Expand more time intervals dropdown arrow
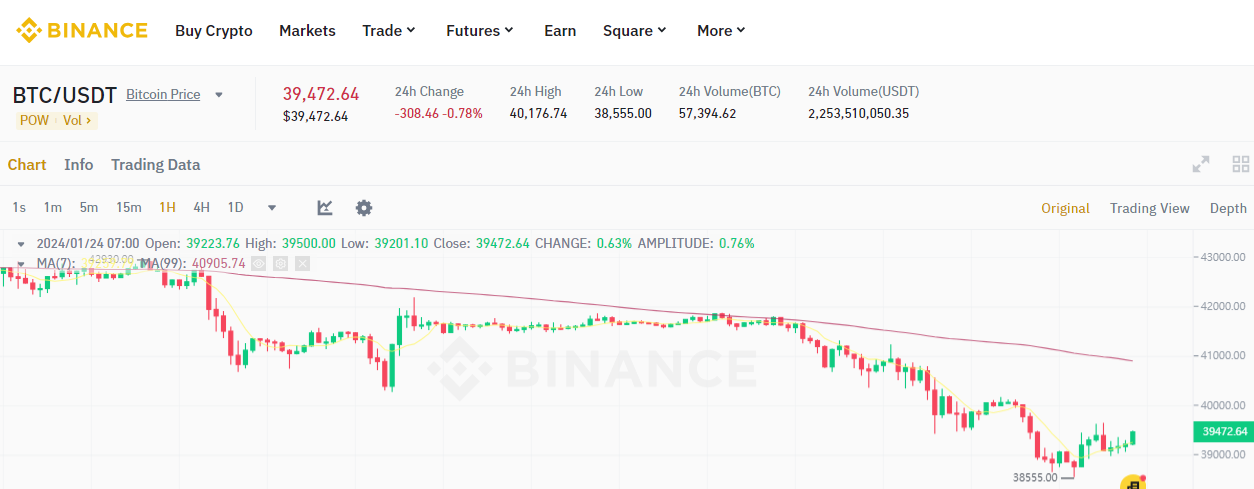Image resolution: width=1254 pixels, height=489 pixels. click(272, 208)
